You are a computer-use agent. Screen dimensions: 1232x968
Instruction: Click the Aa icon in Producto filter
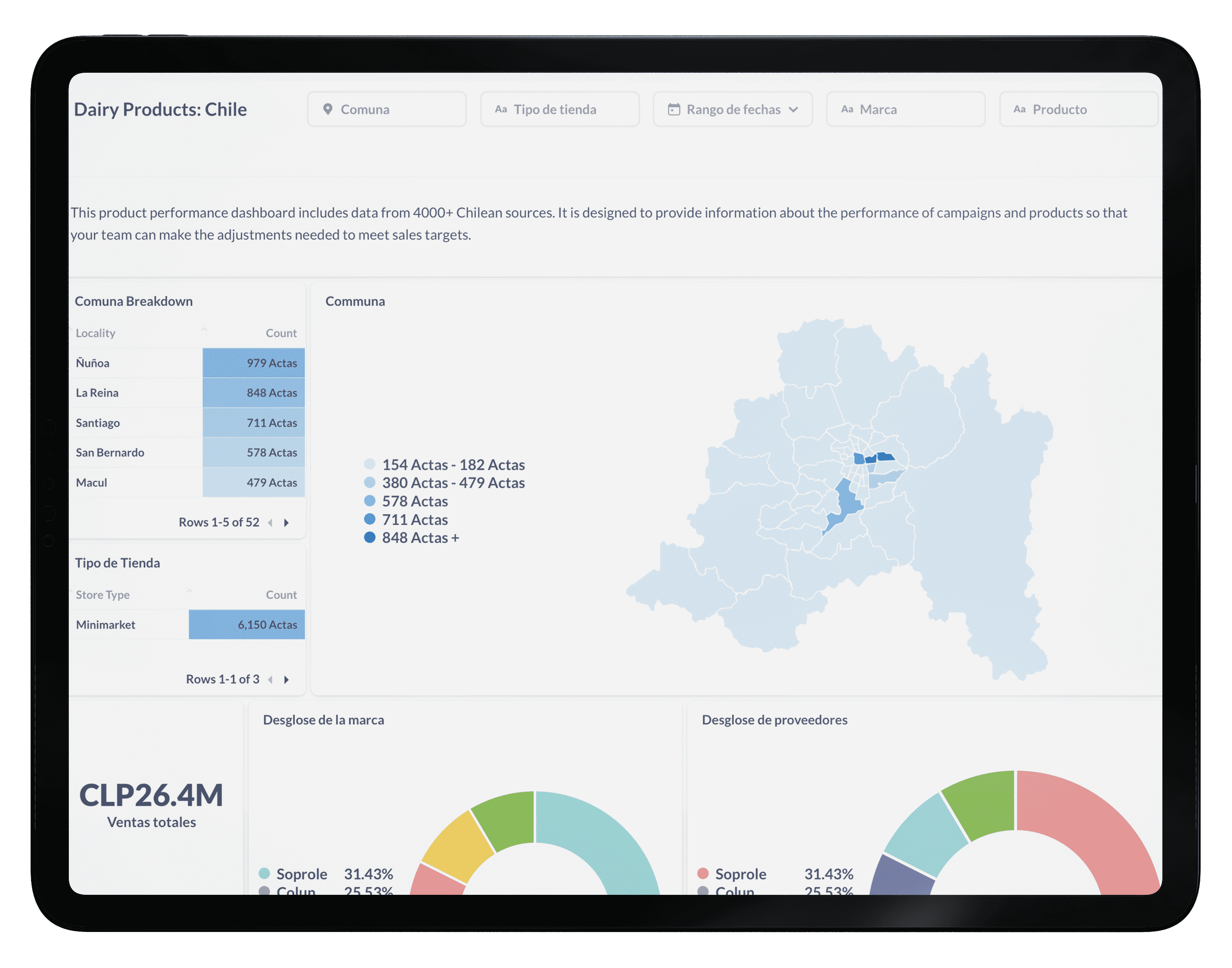click(1020, 109)
